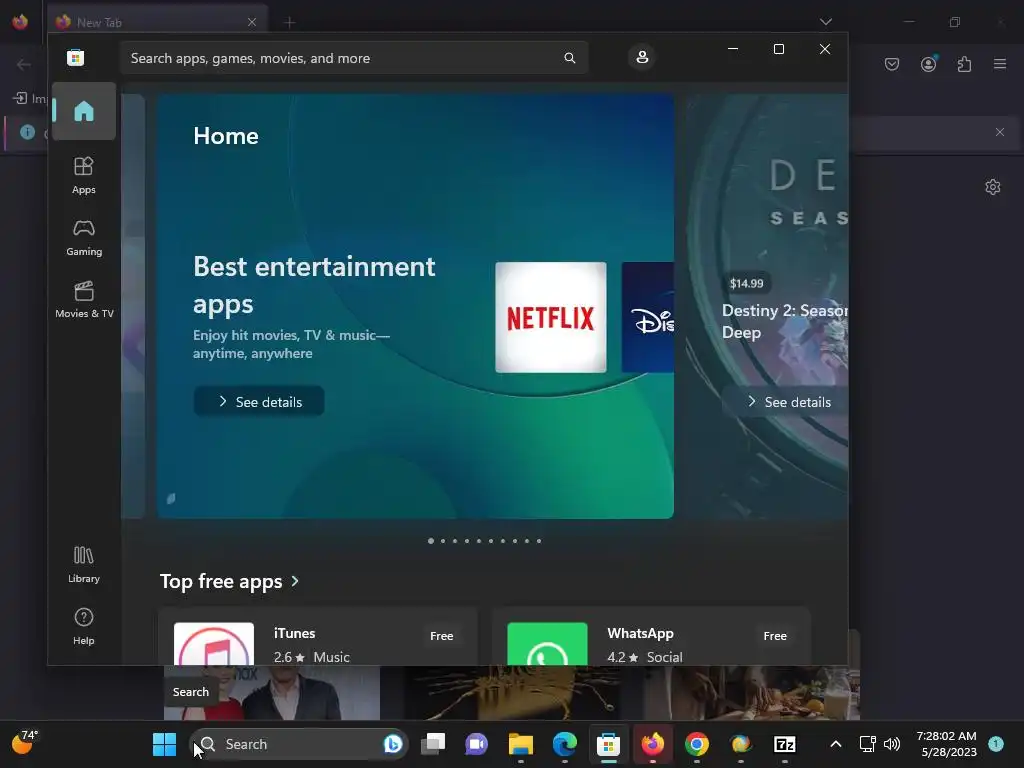
Task: Open the WhatsApp app card
Action: tap(651, 637)
